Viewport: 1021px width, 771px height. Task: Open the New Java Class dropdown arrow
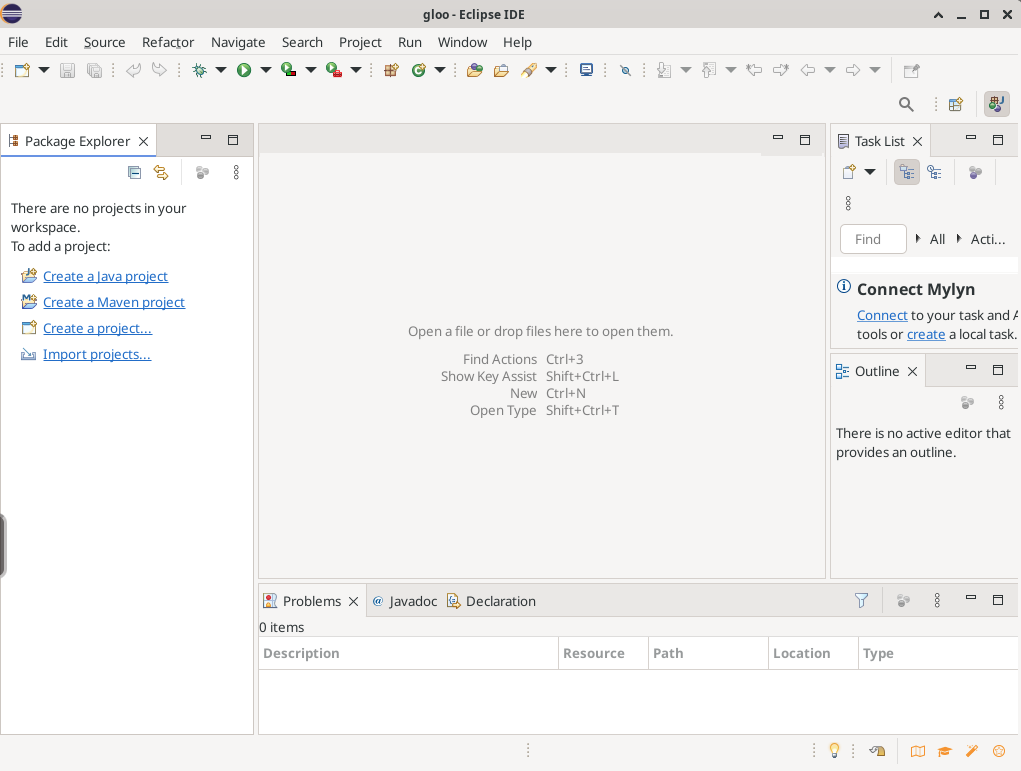440,70
